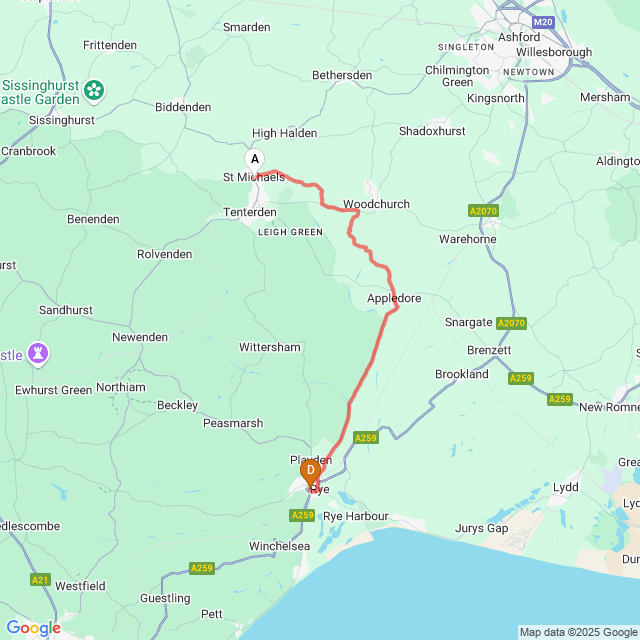Select the Rye Harbour label

pyautogui.click(x=356, y=516)
